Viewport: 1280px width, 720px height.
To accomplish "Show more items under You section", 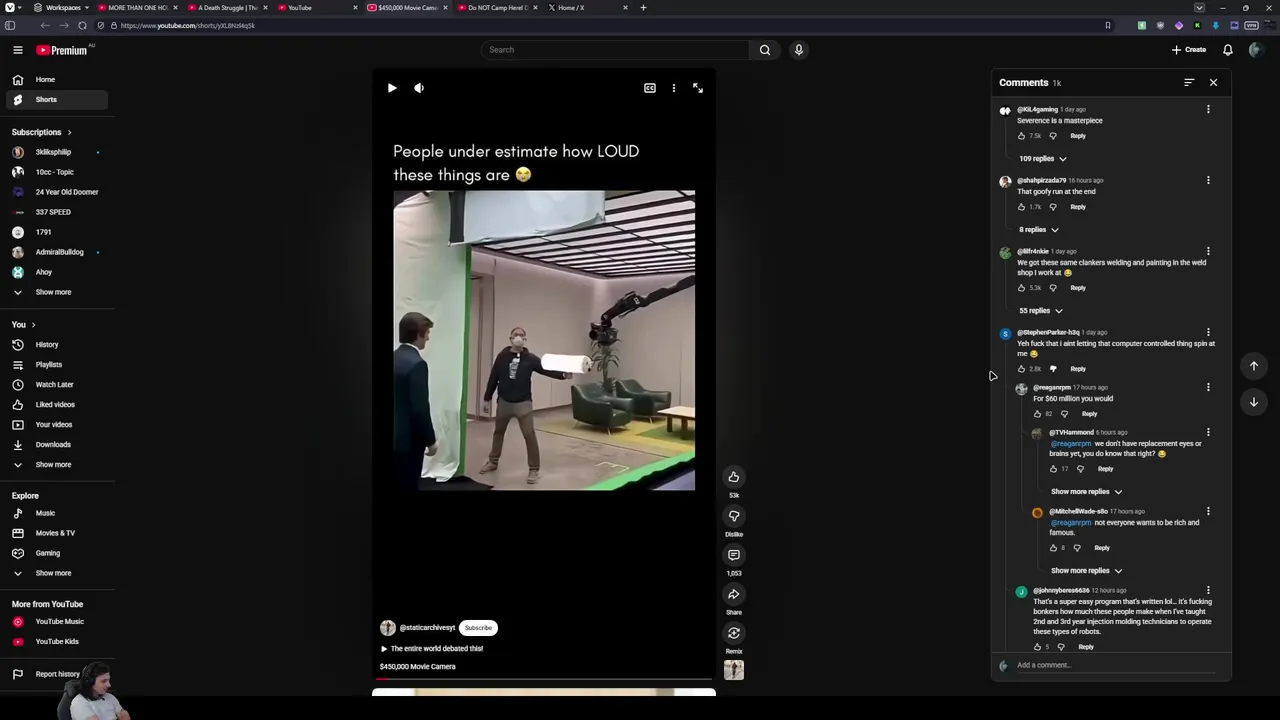I will (x=56, y=465).
